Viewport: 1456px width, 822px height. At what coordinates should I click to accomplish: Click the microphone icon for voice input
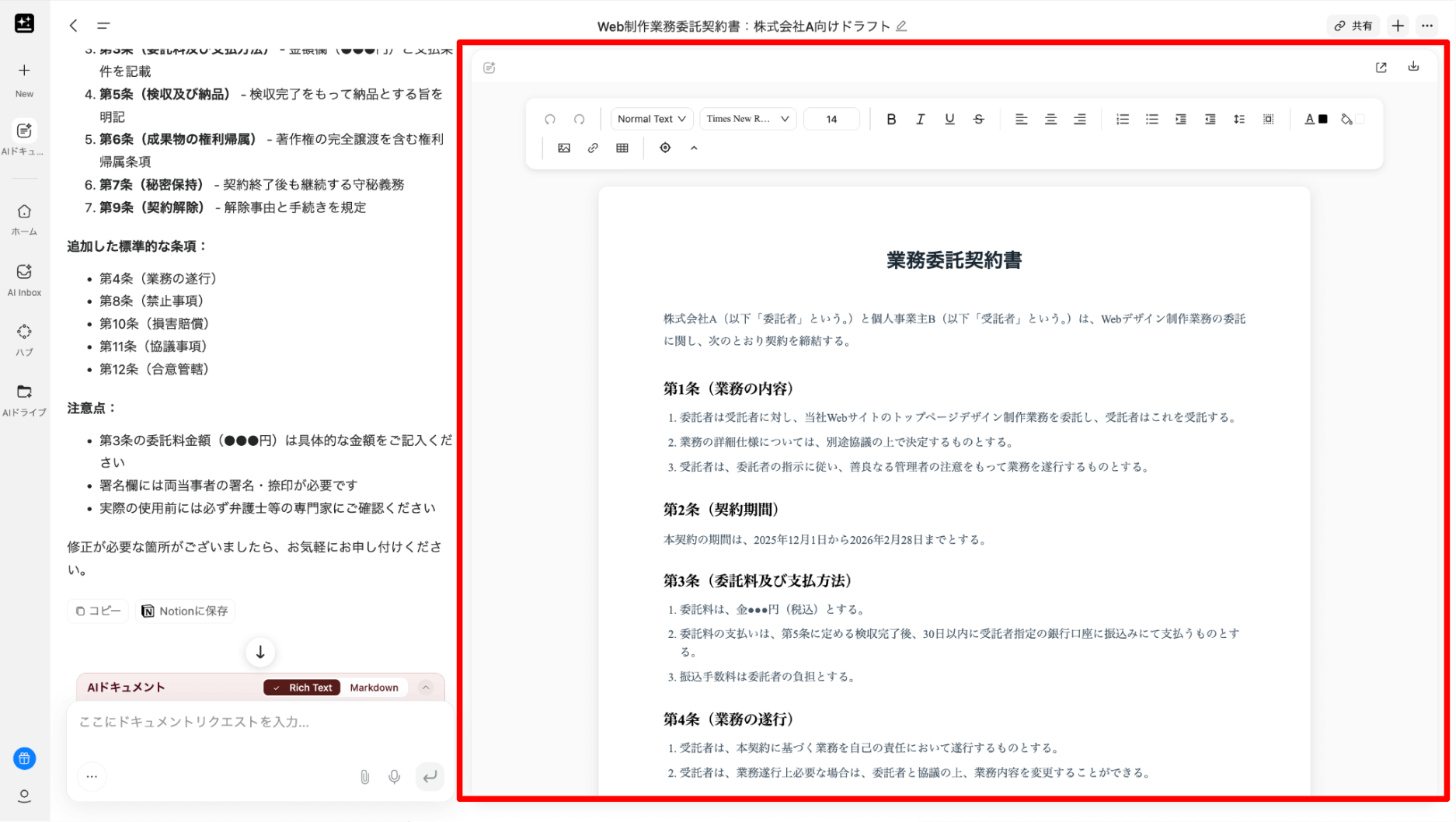pyautogui.click(x=395, y=776)
